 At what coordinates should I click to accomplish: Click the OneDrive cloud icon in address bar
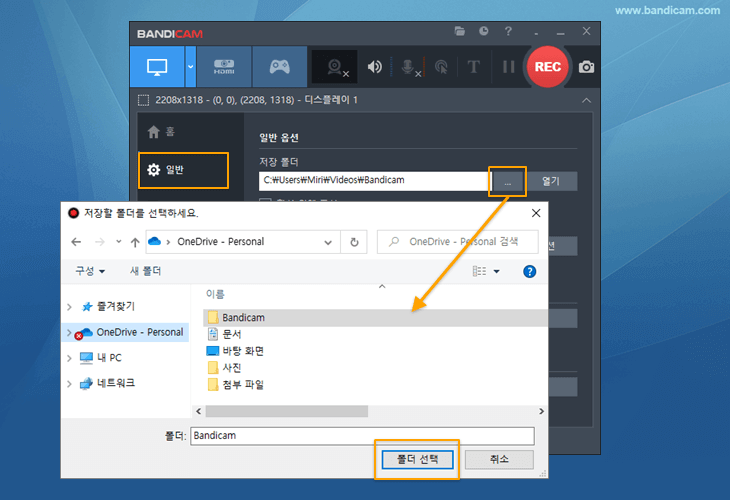(x=155, y=242)
